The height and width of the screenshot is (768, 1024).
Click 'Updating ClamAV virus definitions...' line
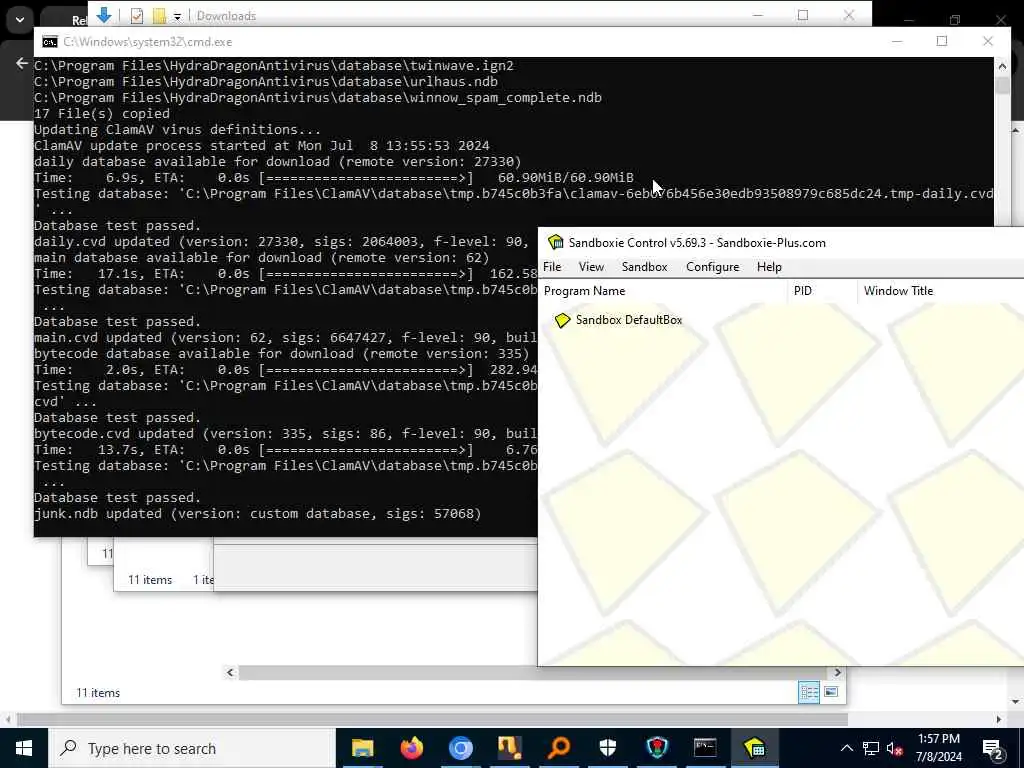tap(177, 129)
